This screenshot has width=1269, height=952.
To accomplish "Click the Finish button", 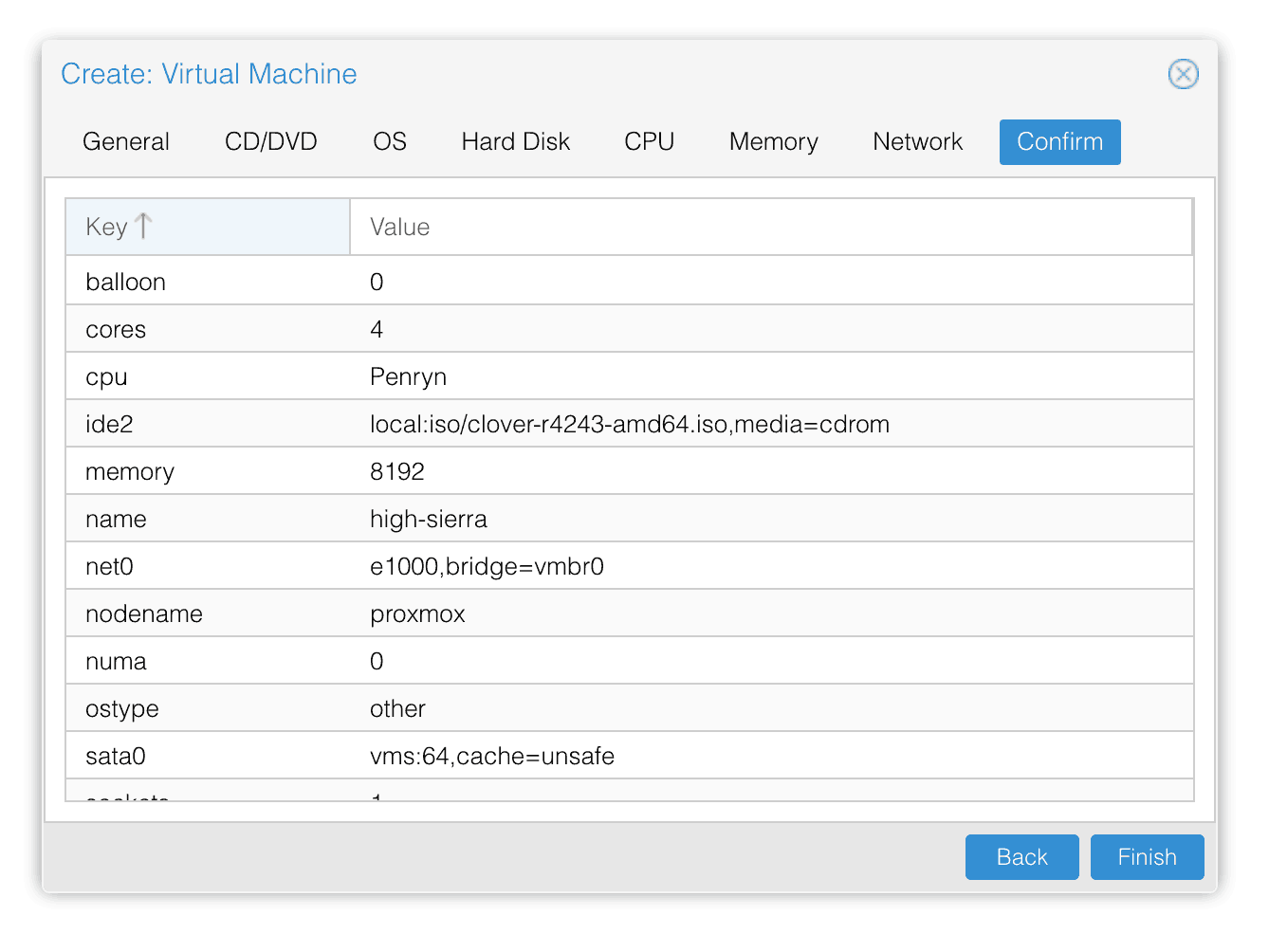I will [1148, 857].
